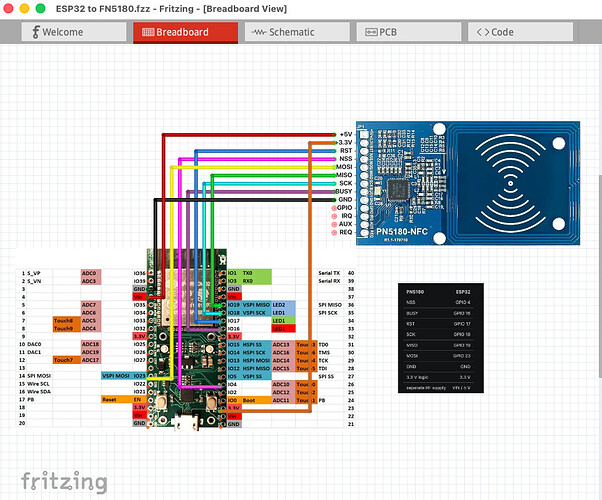Click the 'VSPI SCK' label beside IO18
Screen dimensions: 602x500
tap(254, 313)
